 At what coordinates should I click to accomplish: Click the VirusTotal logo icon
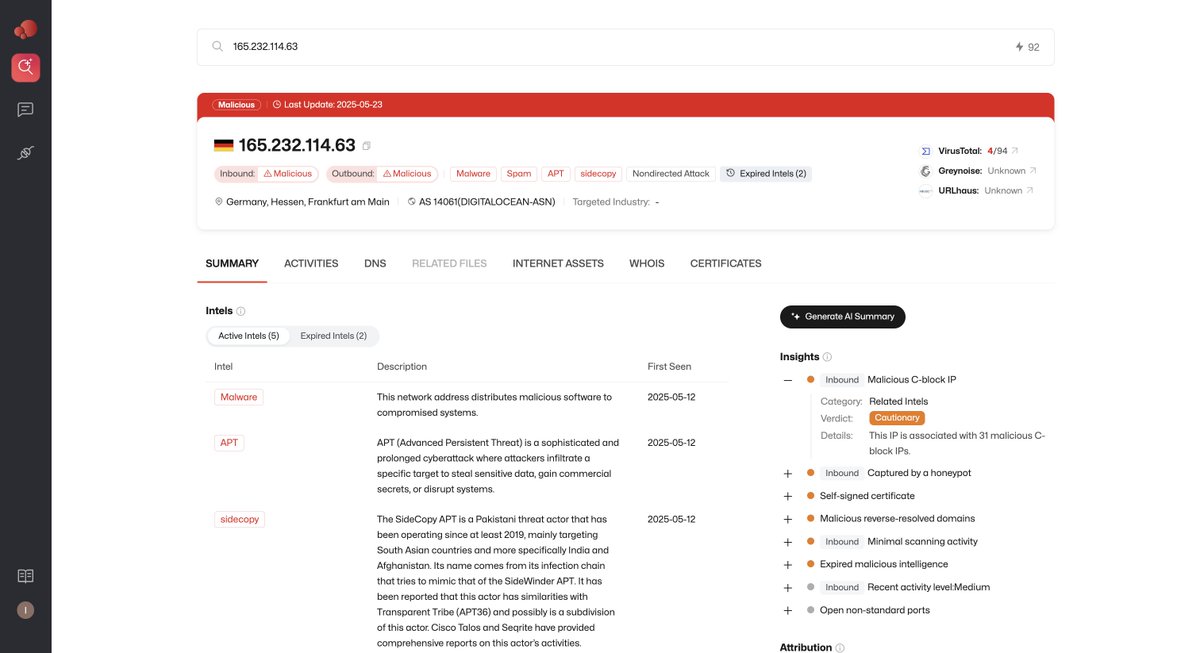(x=926, y=151)
